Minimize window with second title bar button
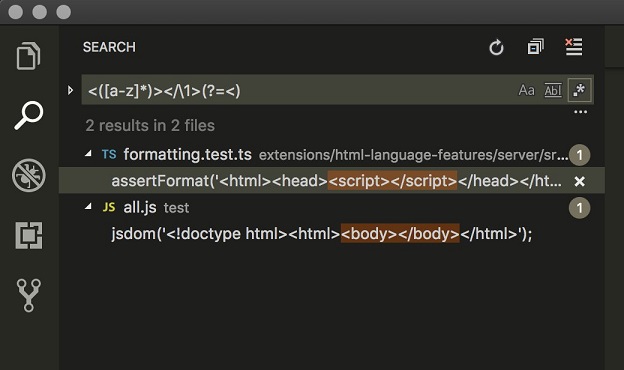 point(39,12)
